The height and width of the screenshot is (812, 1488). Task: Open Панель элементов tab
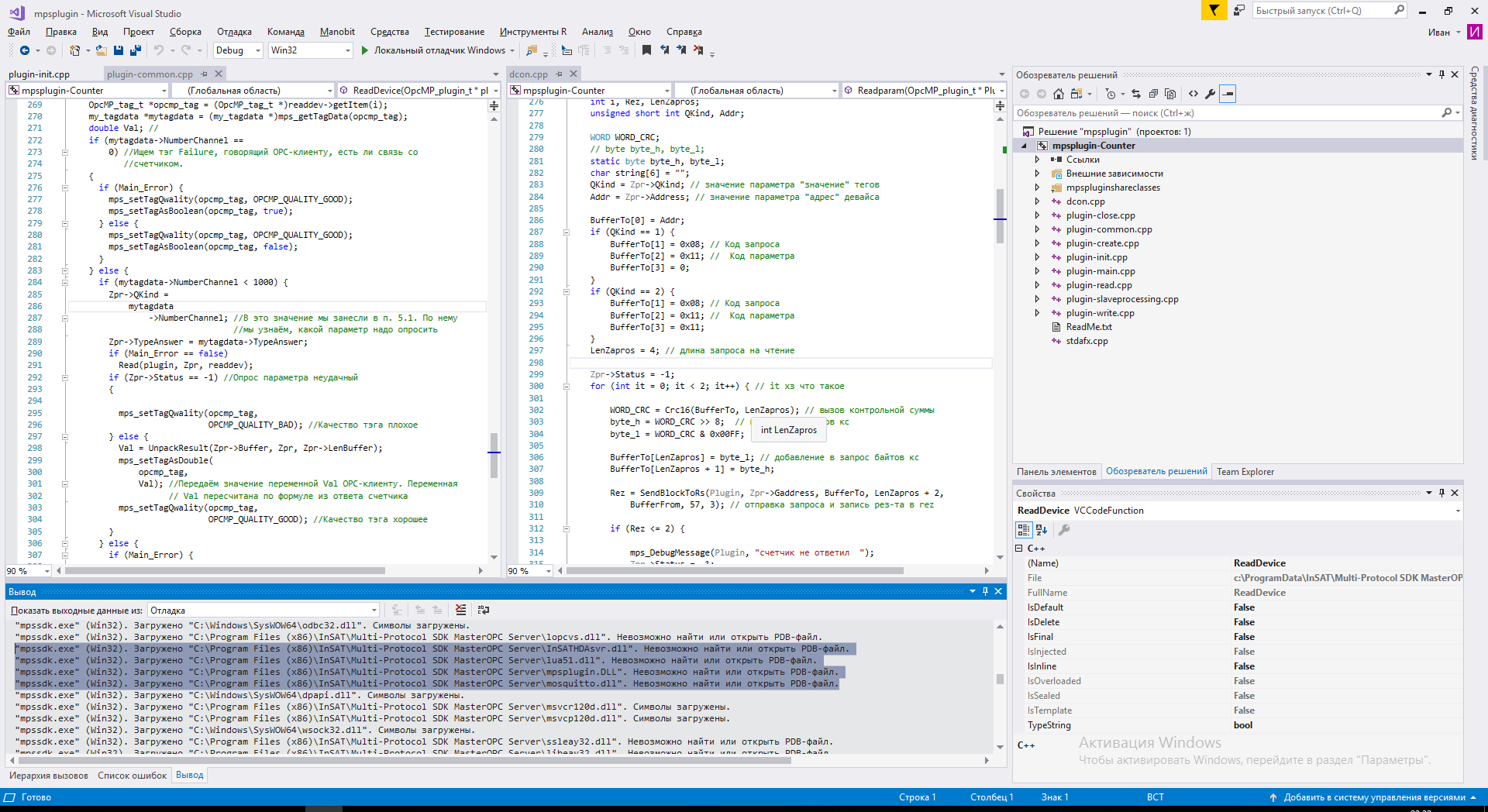pos(1056,472)
